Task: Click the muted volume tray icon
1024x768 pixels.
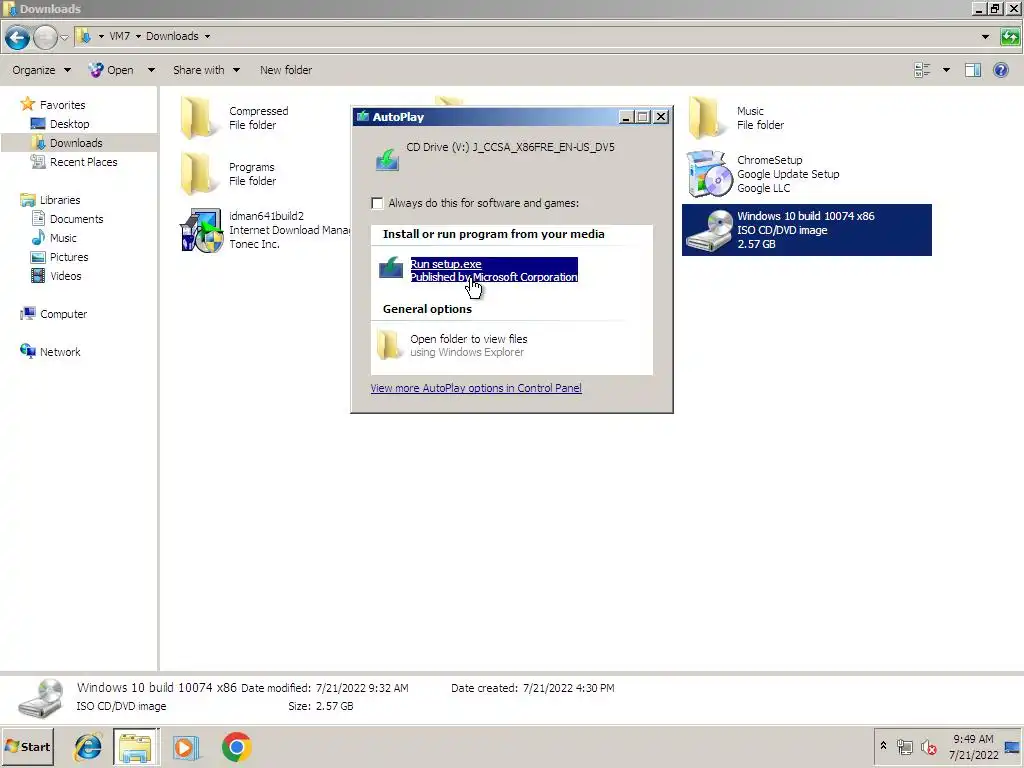Action: click(928, 746)
